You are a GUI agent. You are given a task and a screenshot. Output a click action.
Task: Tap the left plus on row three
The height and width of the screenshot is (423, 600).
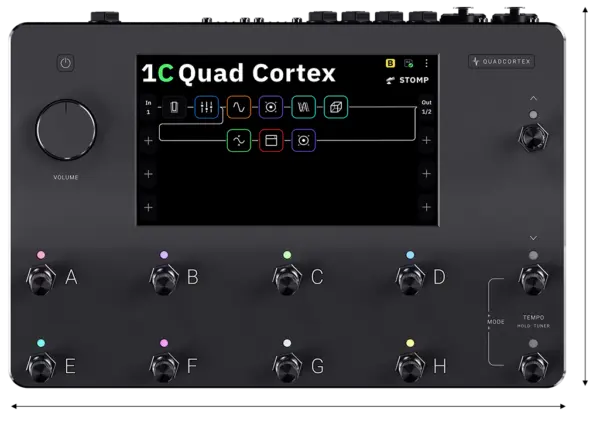[148, 174]
